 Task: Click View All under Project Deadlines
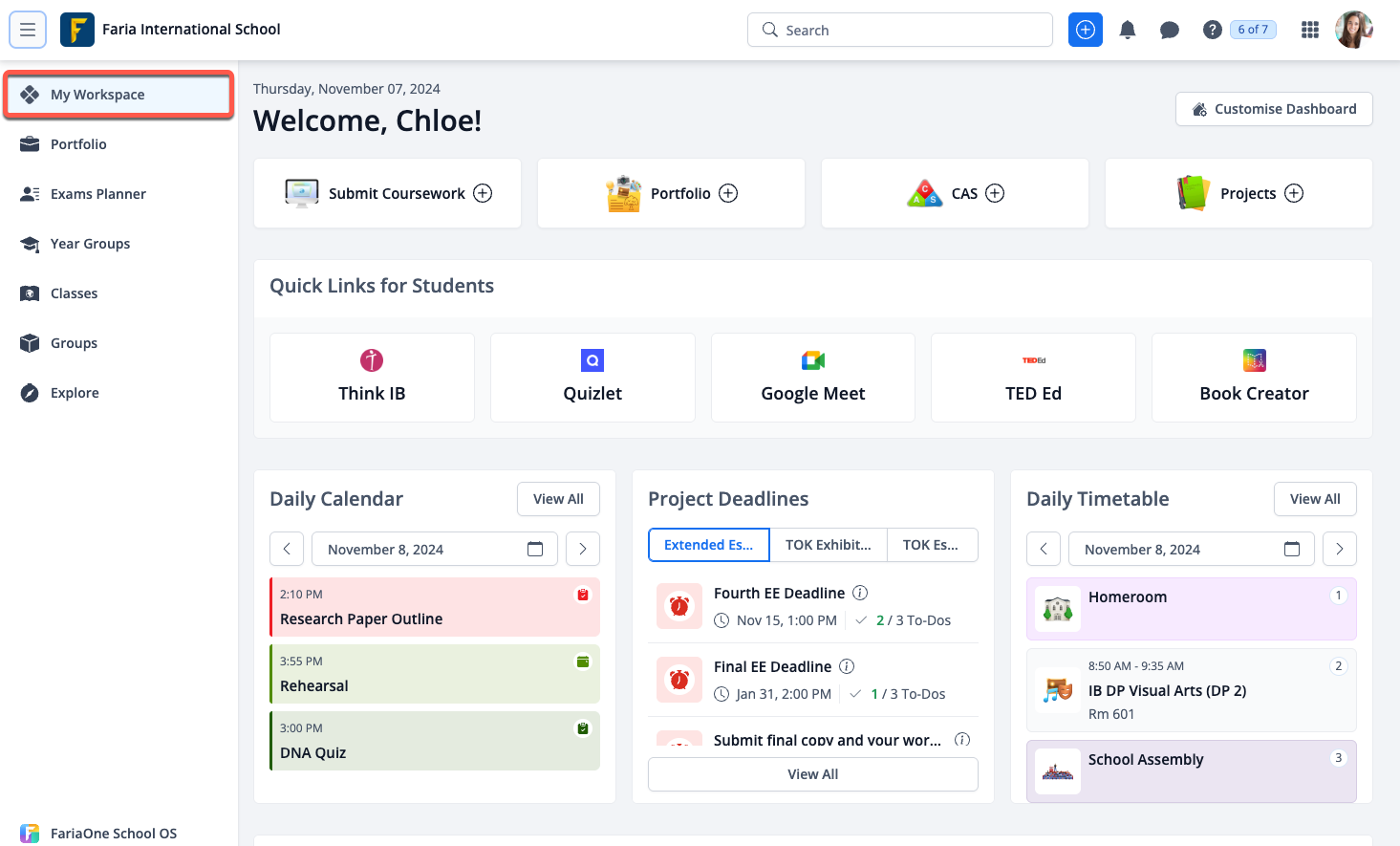812,774
